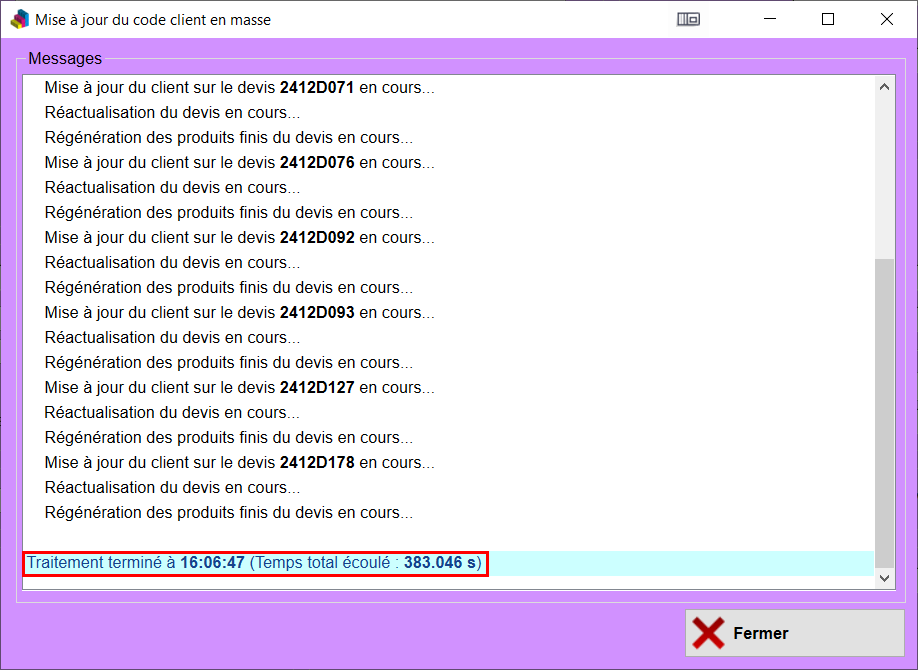Click the last 'Régénération des produits finis' line
The width and height of the screenshot is (918, 670).
click(228, 513)
